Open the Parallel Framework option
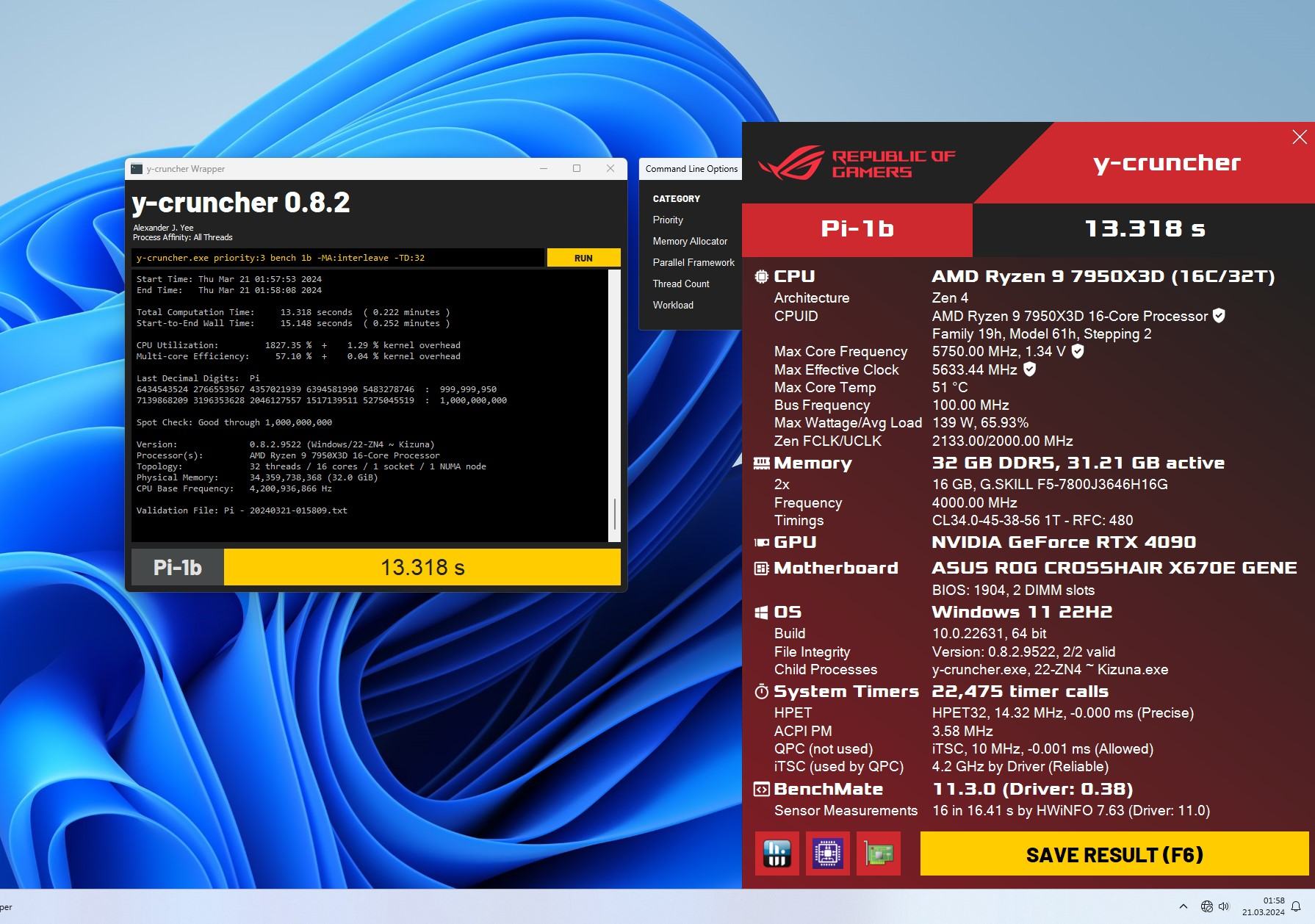Viewport: 1315px width, 924px height. pyautogui.click(x=693, y=263)
